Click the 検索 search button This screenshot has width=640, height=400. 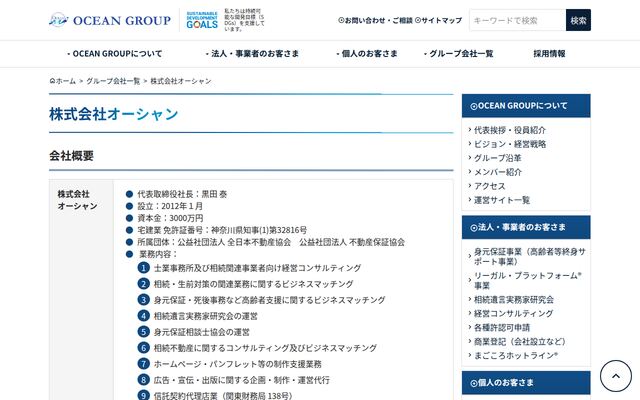[x=578, y=20]
